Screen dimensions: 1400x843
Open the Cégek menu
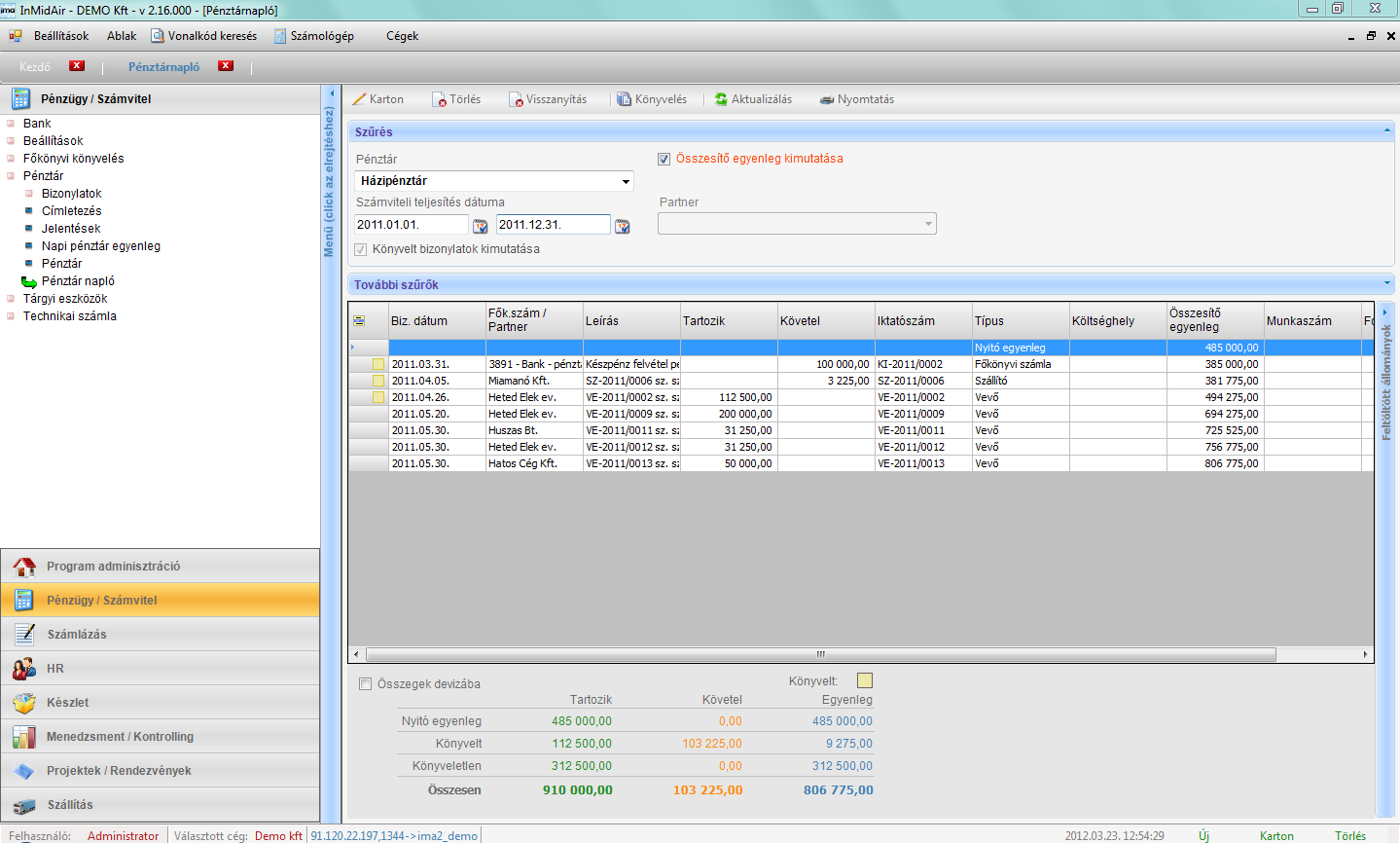(402, 36)
